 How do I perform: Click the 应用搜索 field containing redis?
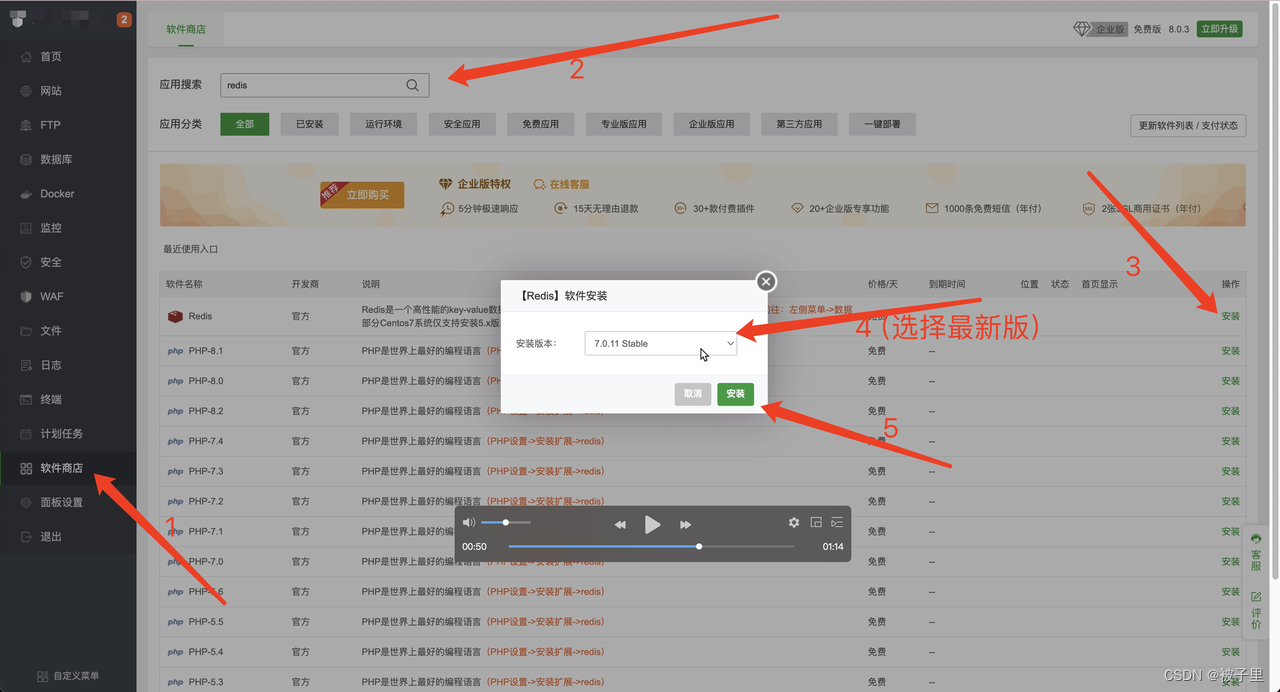[325, 85]
